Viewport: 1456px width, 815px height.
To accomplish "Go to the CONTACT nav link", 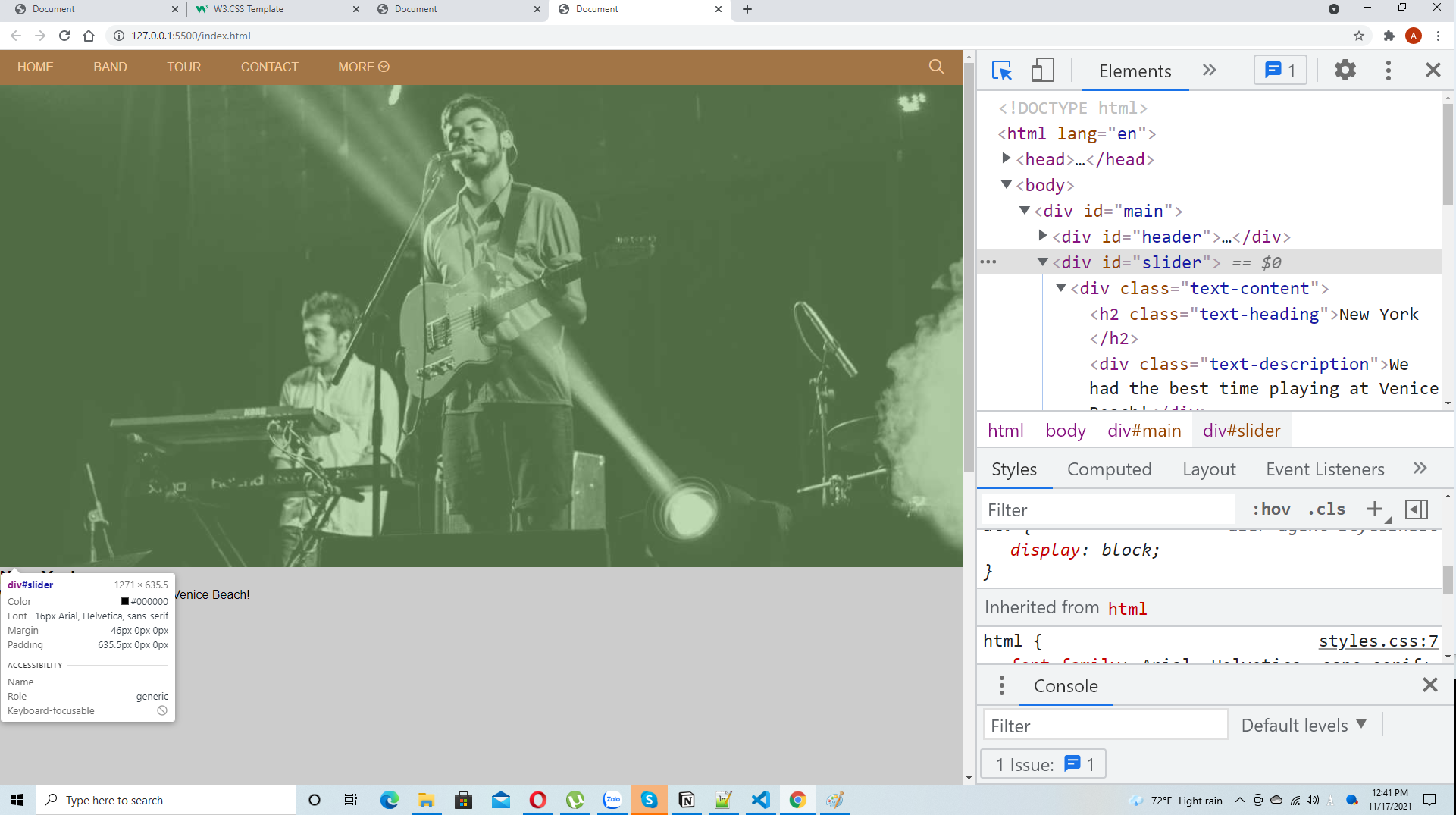I will pos(269,67).
